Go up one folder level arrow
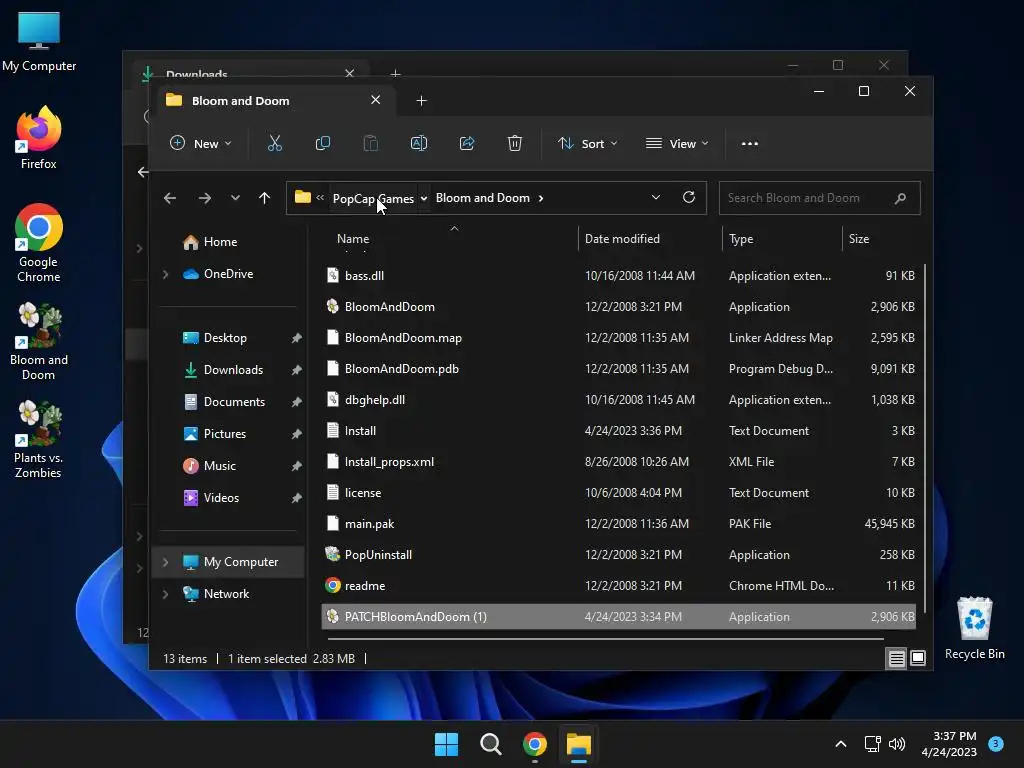Image resolution: width=1024 pixels, height=768 pixels. pos(264,198)
